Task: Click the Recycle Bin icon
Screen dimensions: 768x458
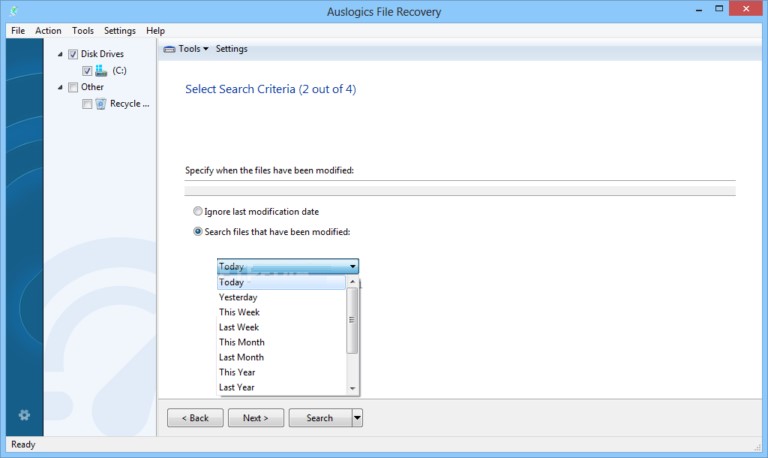Action: pyautogui.click(x=100, y=104)
